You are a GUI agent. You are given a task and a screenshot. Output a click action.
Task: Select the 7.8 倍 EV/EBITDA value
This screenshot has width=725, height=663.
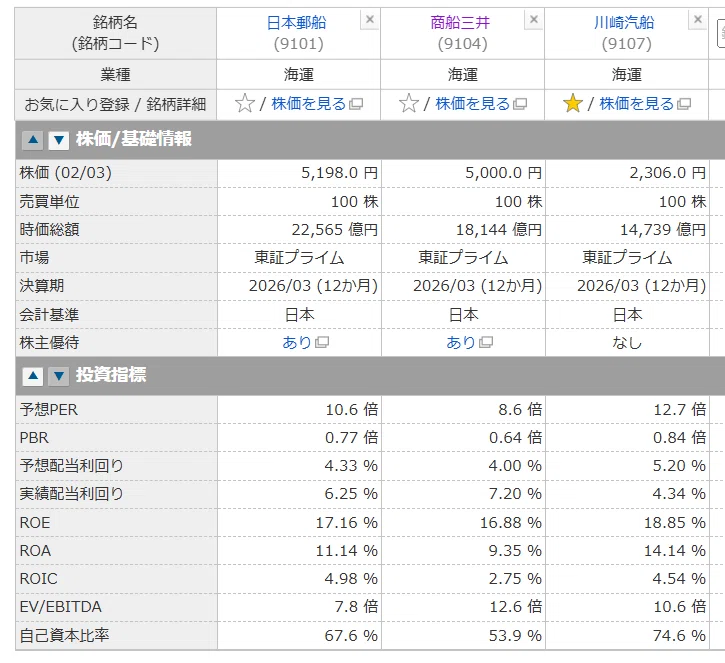pos(356,607)
